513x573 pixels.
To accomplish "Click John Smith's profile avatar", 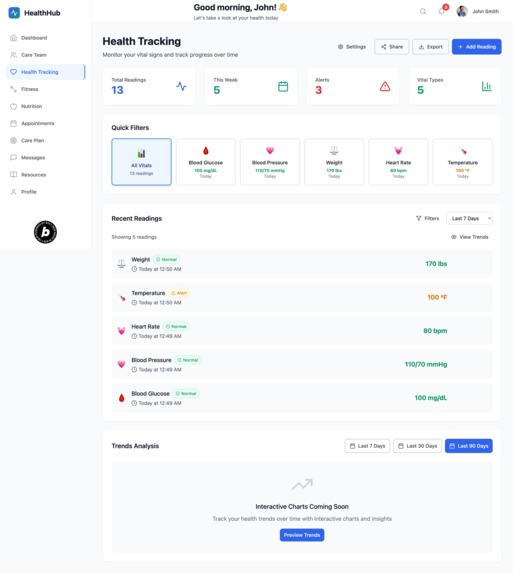I will pos(462,11).
